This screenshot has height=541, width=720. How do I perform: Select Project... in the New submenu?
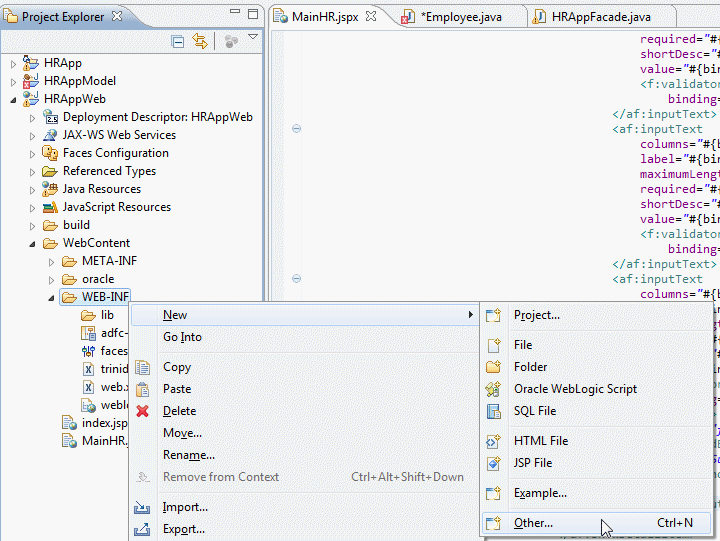596,315
